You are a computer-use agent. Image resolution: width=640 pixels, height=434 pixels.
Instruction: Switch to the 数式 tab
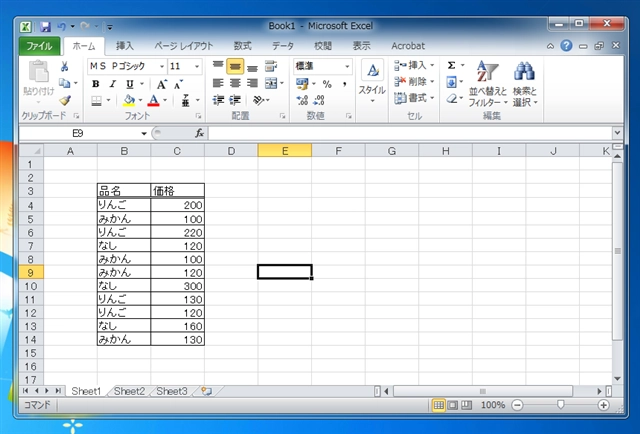click(x=243, y=46)
